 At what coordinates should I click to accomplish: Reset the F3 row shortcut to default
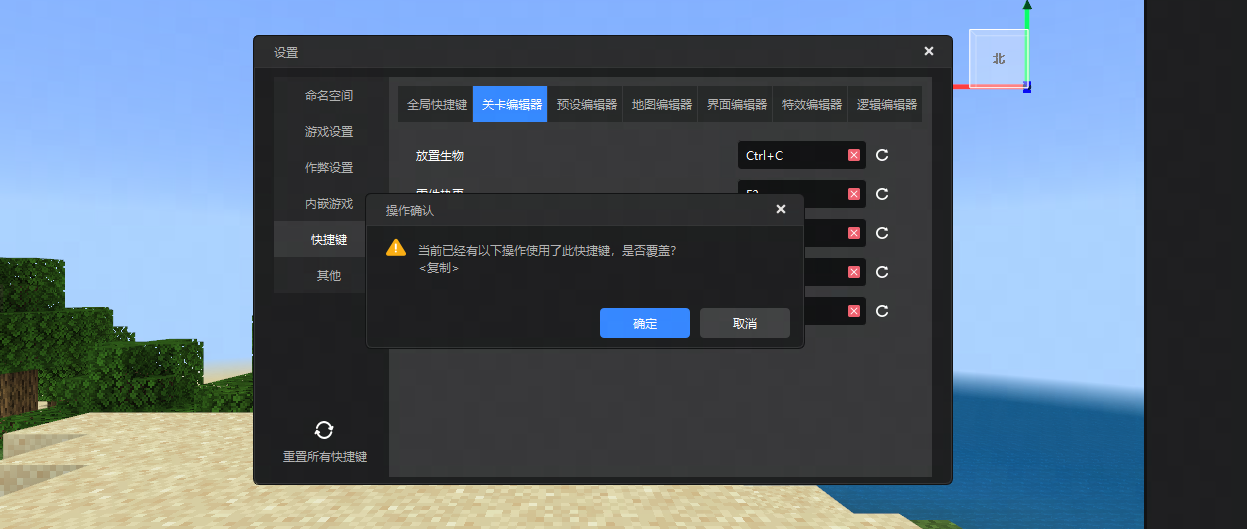pos(882,194)
